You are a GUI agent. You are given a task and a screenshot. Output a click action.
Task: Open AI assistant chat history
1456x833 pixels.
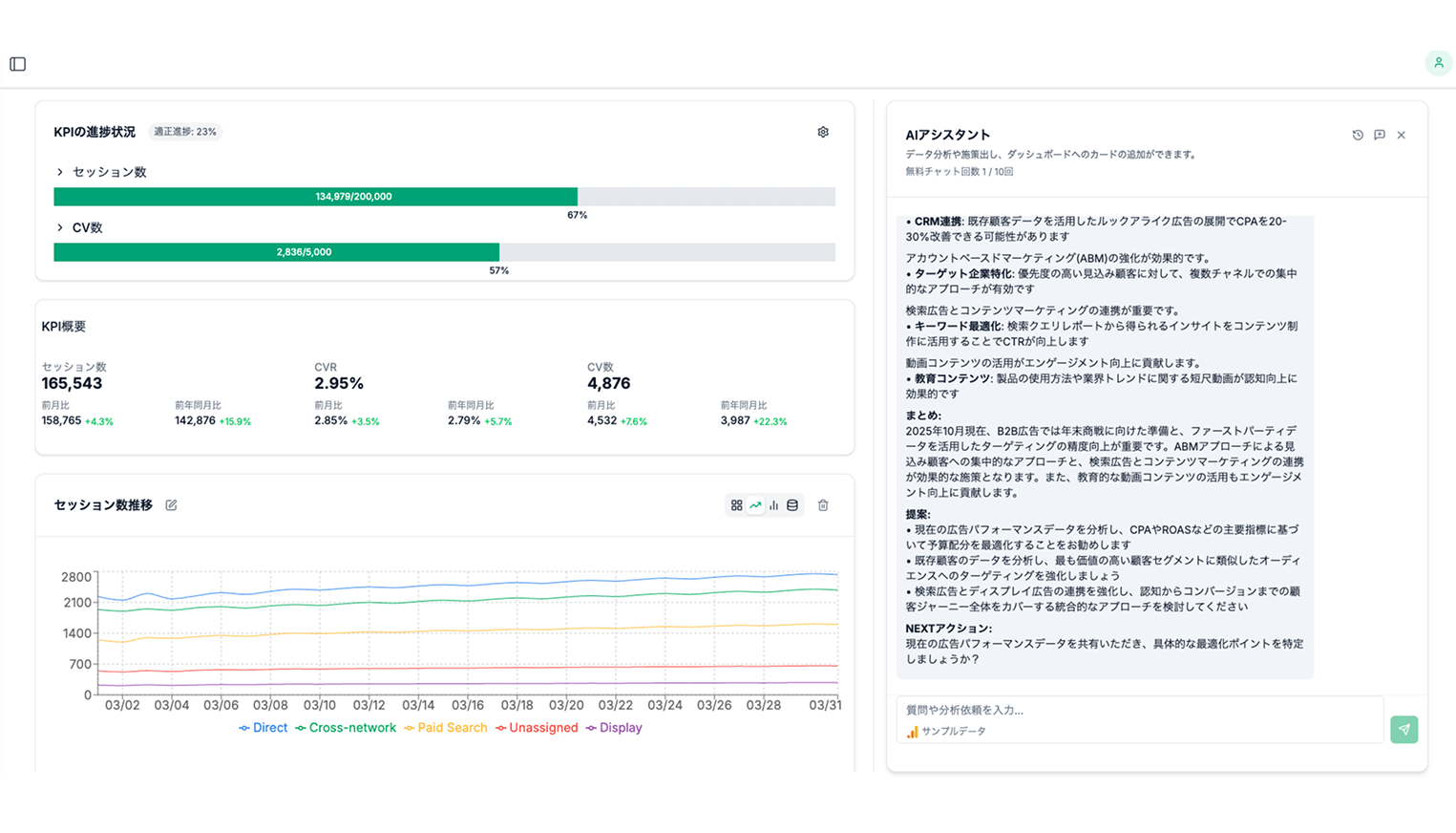click(1358, 135)
